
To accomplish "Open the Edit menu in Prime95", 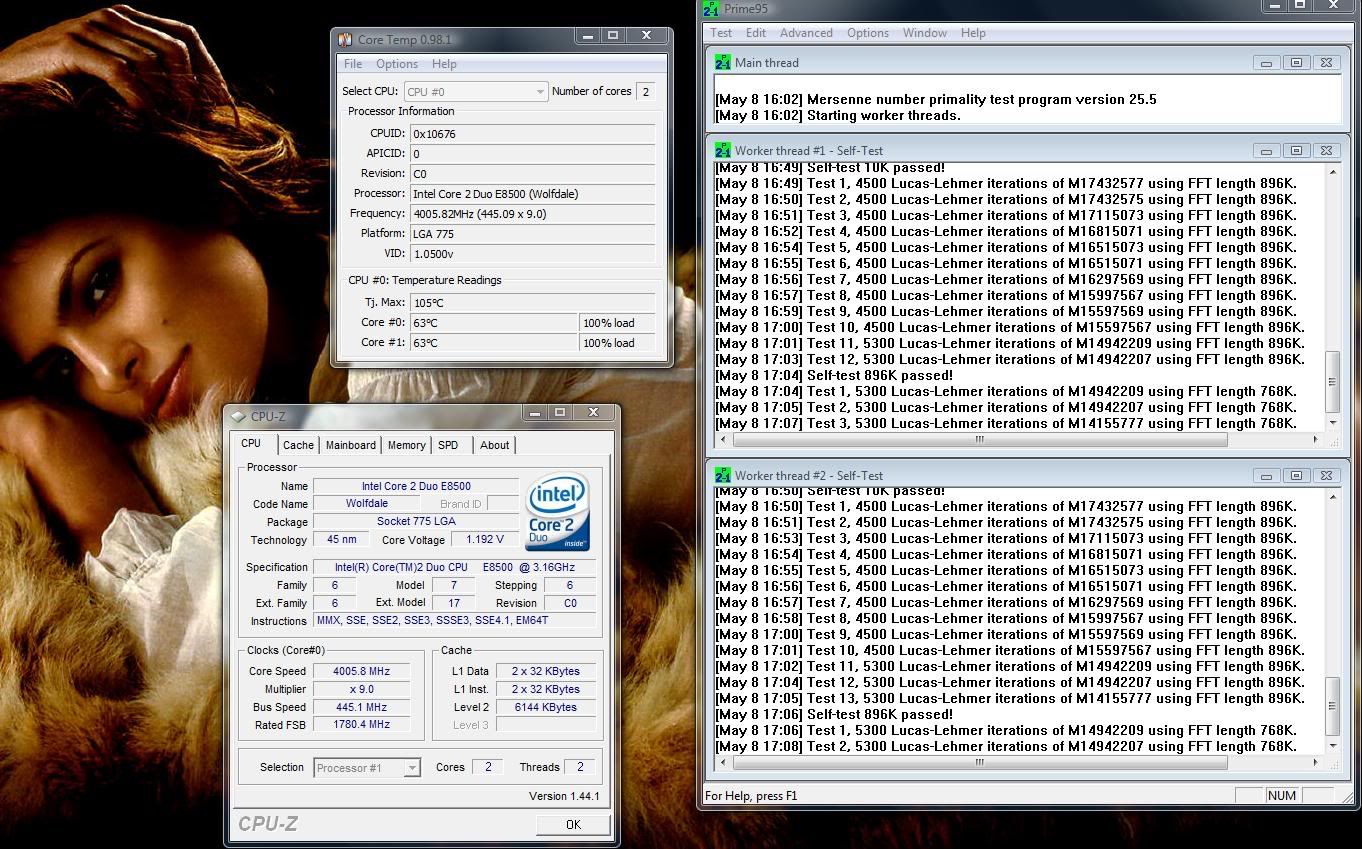I will (x=756, y=33).
